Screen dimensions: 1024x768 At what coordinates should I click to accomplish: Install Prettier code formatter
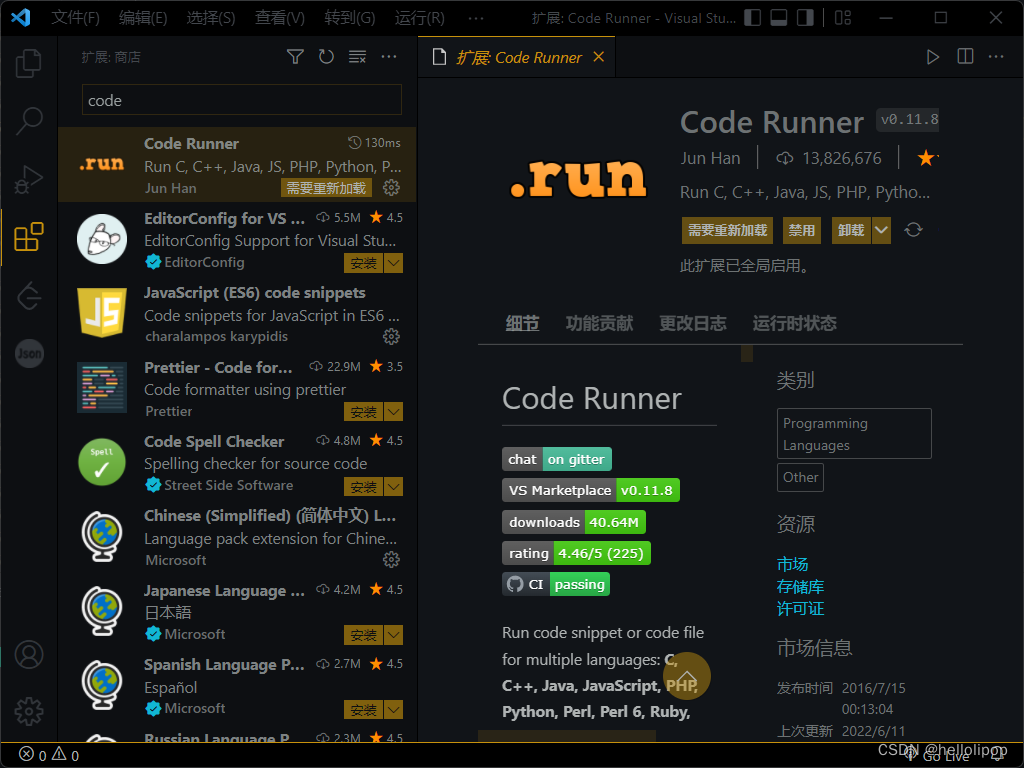364,412
